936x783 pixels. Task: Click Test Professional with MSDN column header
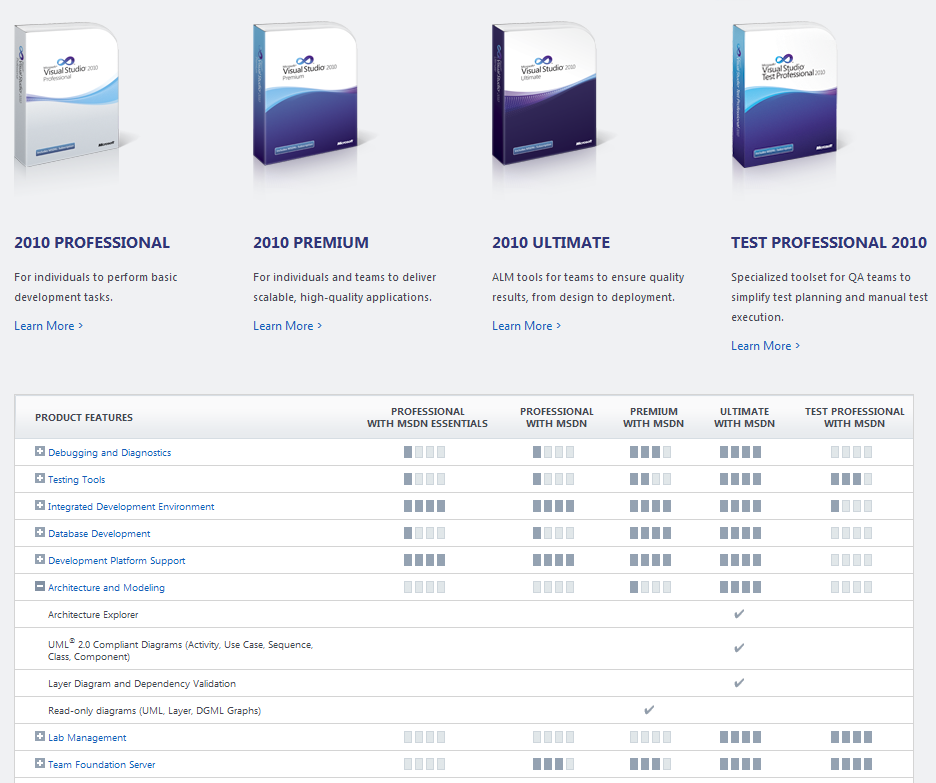(854, 418)
